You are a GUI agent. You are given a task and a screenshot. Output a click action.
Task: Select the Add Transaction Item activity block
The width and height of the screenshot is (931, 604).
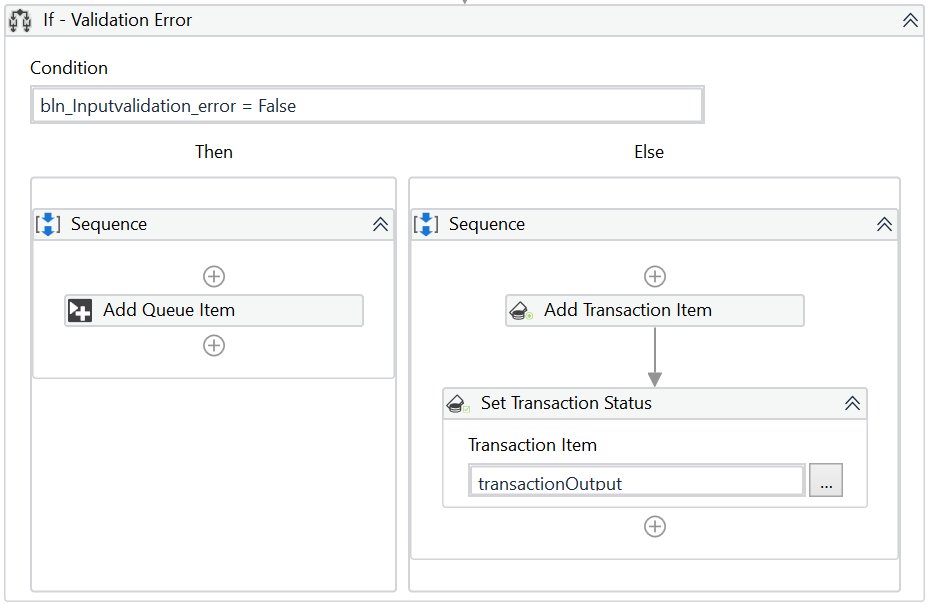pos(655,310)
